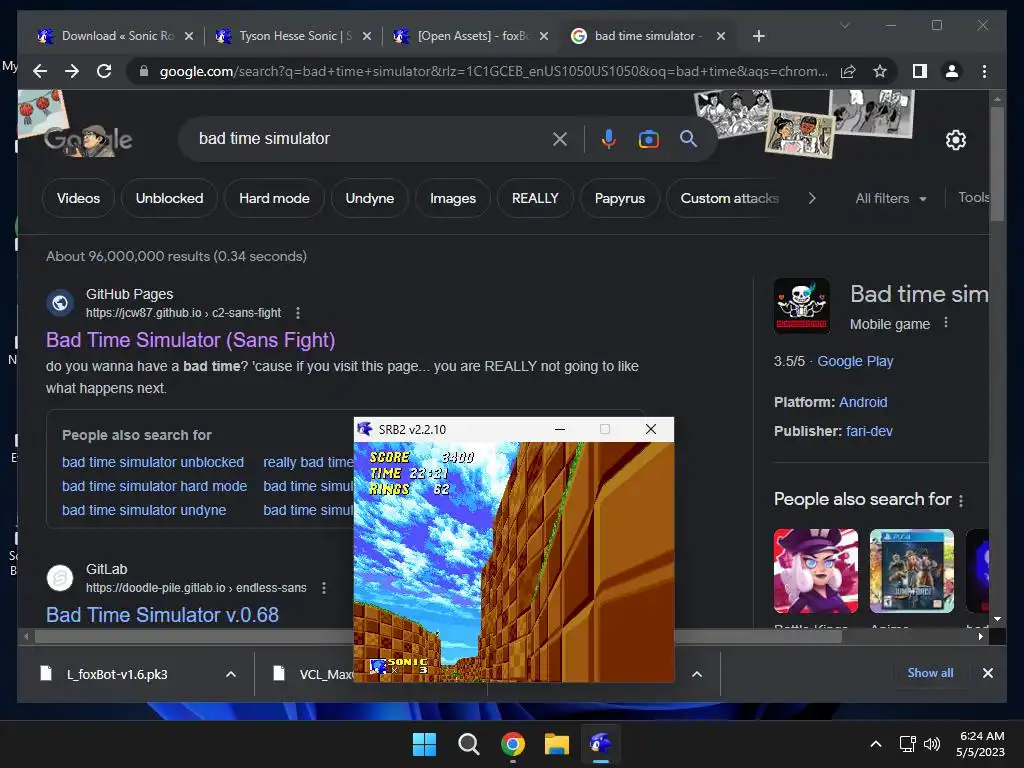Open the taskbar clock and date
1024x768 pixels.
point(981,744)
